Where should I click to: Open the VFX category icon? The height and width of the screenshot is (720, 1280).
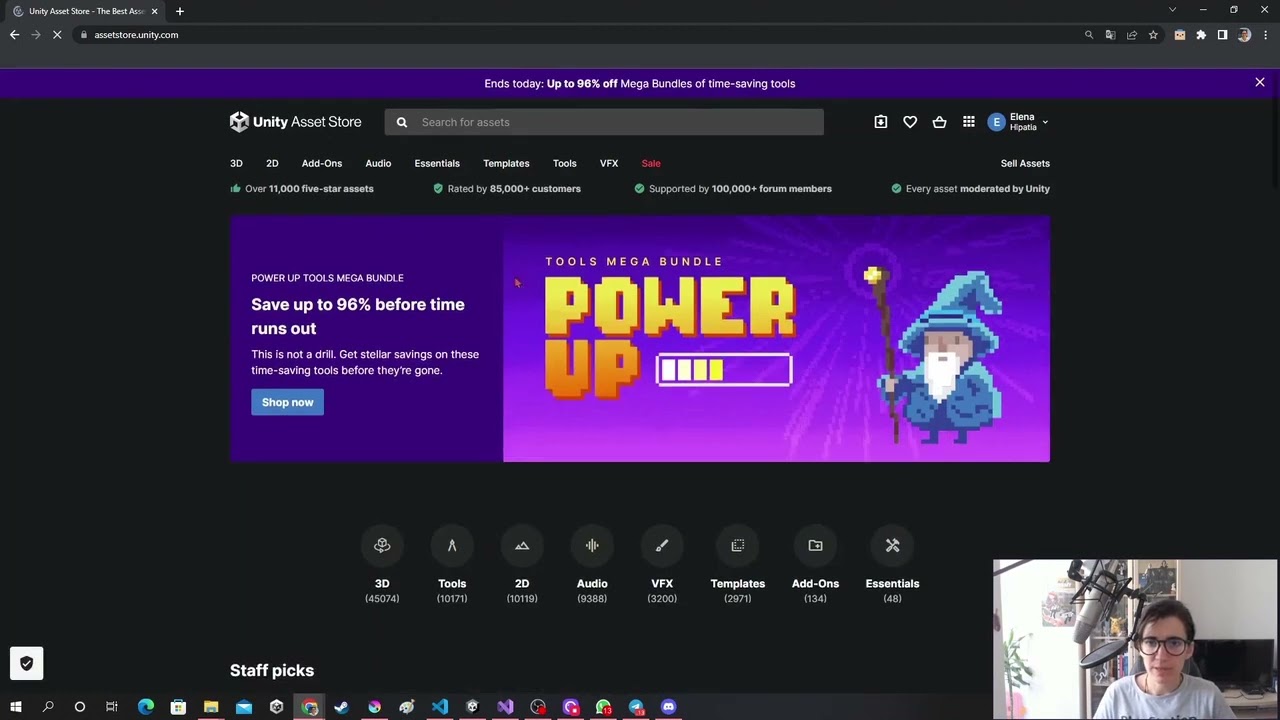coord(662,545)
